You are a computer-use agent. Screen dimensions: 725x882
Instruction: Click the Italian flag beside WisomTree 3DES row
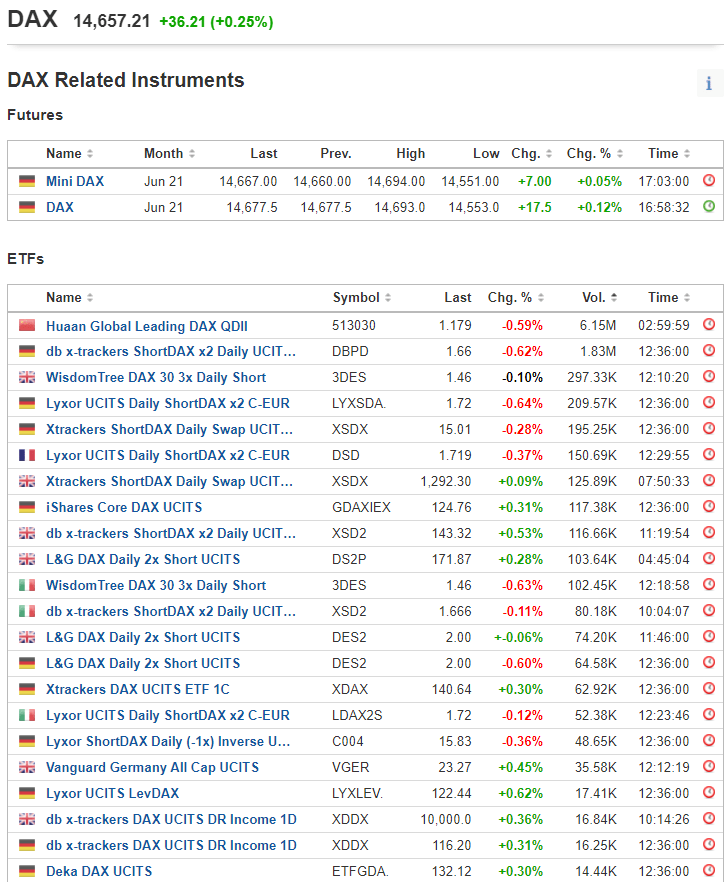(27, 585)
